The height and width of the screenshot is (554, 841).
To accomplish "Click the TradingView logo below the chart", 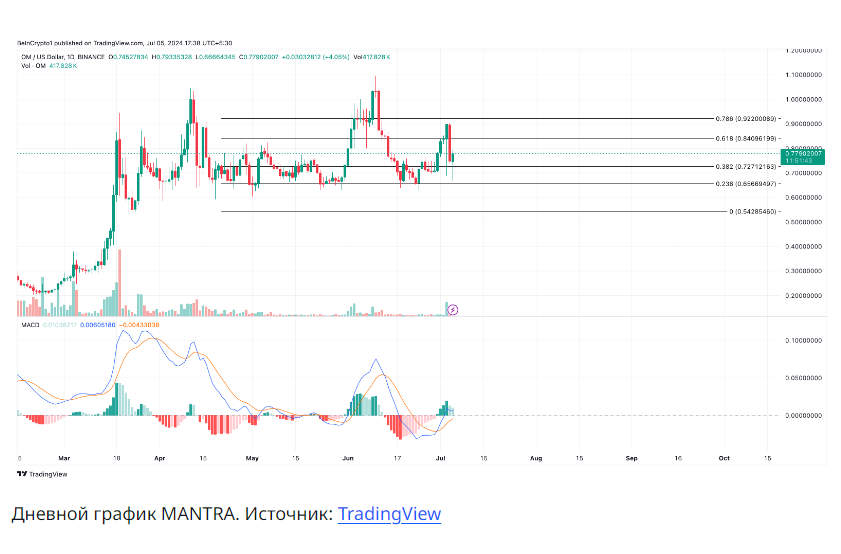I will coord(42,474).
